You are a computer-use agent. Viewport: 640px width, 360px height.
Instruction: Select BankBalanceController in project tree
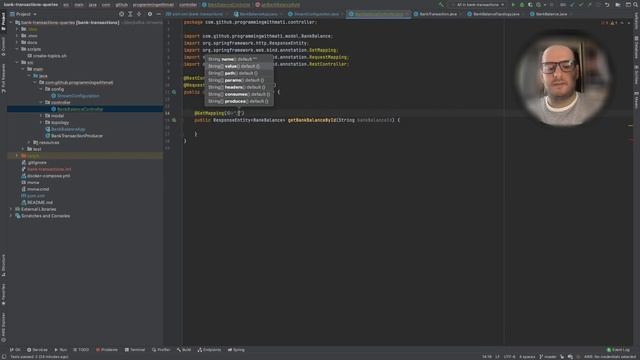(x=80, y=109)
